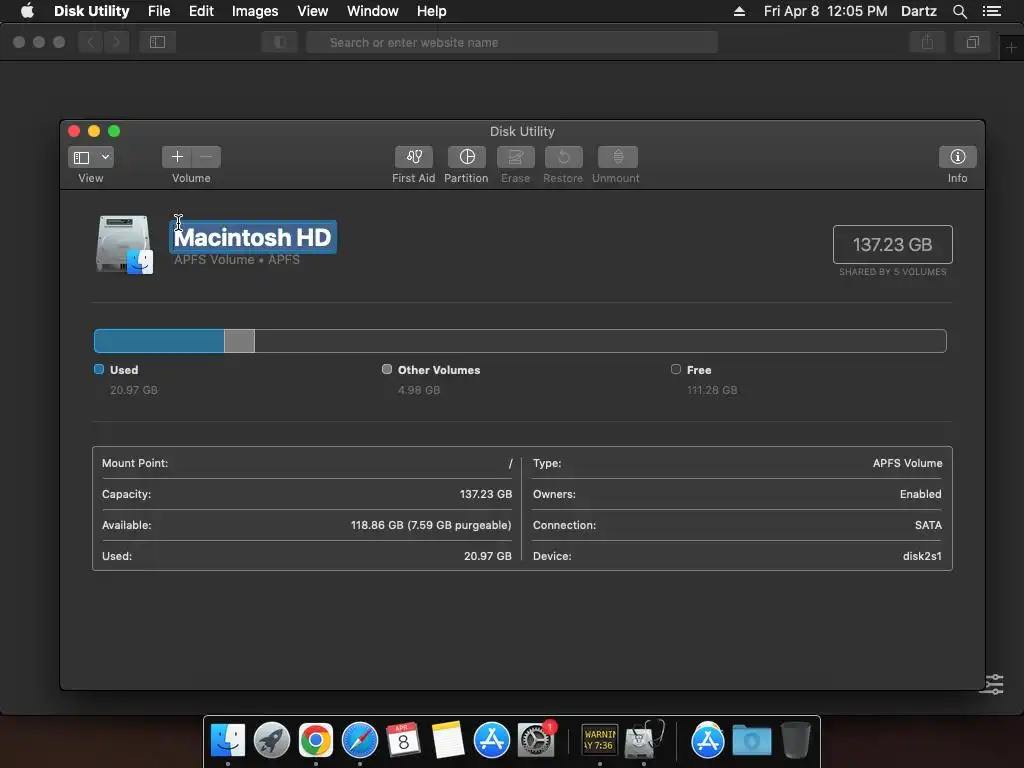The width and height of the screenshot is (1024, 768).
Task: Expand the View dropdown arrow
Action: [105, 157]
